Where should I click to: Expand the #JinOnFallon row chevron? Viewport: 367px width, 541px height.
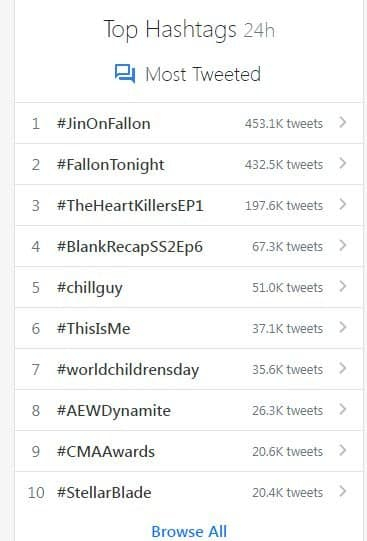point(343,122)
